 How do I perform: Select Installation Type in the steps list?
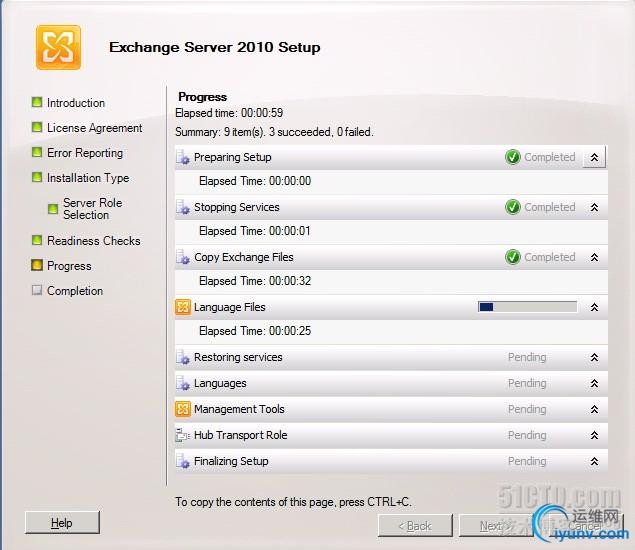[x=88, y=178]
